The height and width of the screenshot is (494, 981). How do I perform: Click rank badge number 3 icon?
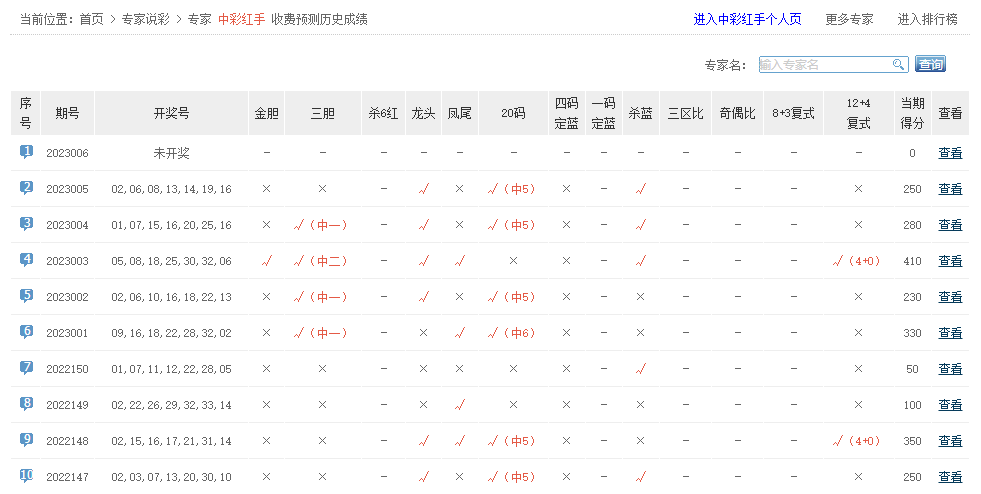[x=26, y=224]
